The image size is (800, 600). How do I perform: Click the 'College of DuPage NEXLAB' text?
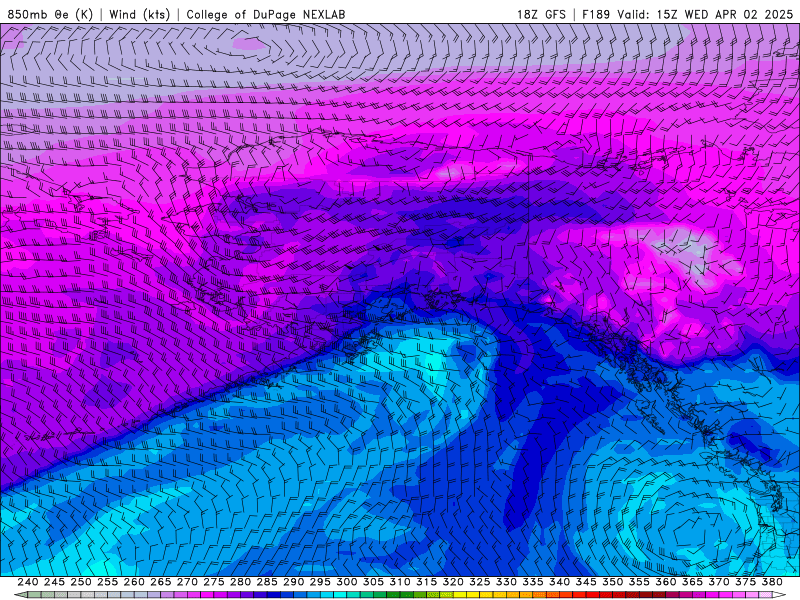click(x=265, y=14)
